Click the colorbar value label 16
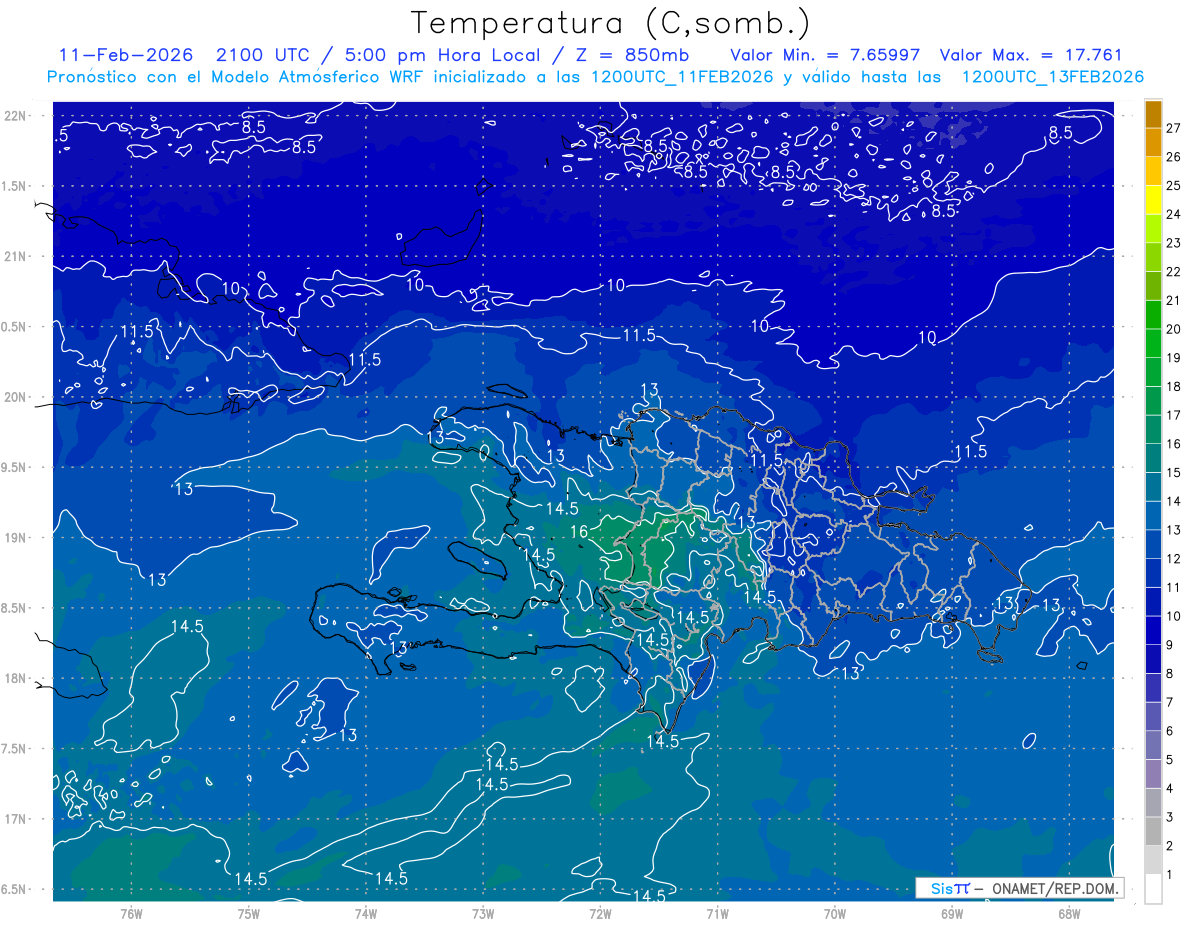Image resolution: width=1200 pixels, height=927 pixels. [1173, 444]
